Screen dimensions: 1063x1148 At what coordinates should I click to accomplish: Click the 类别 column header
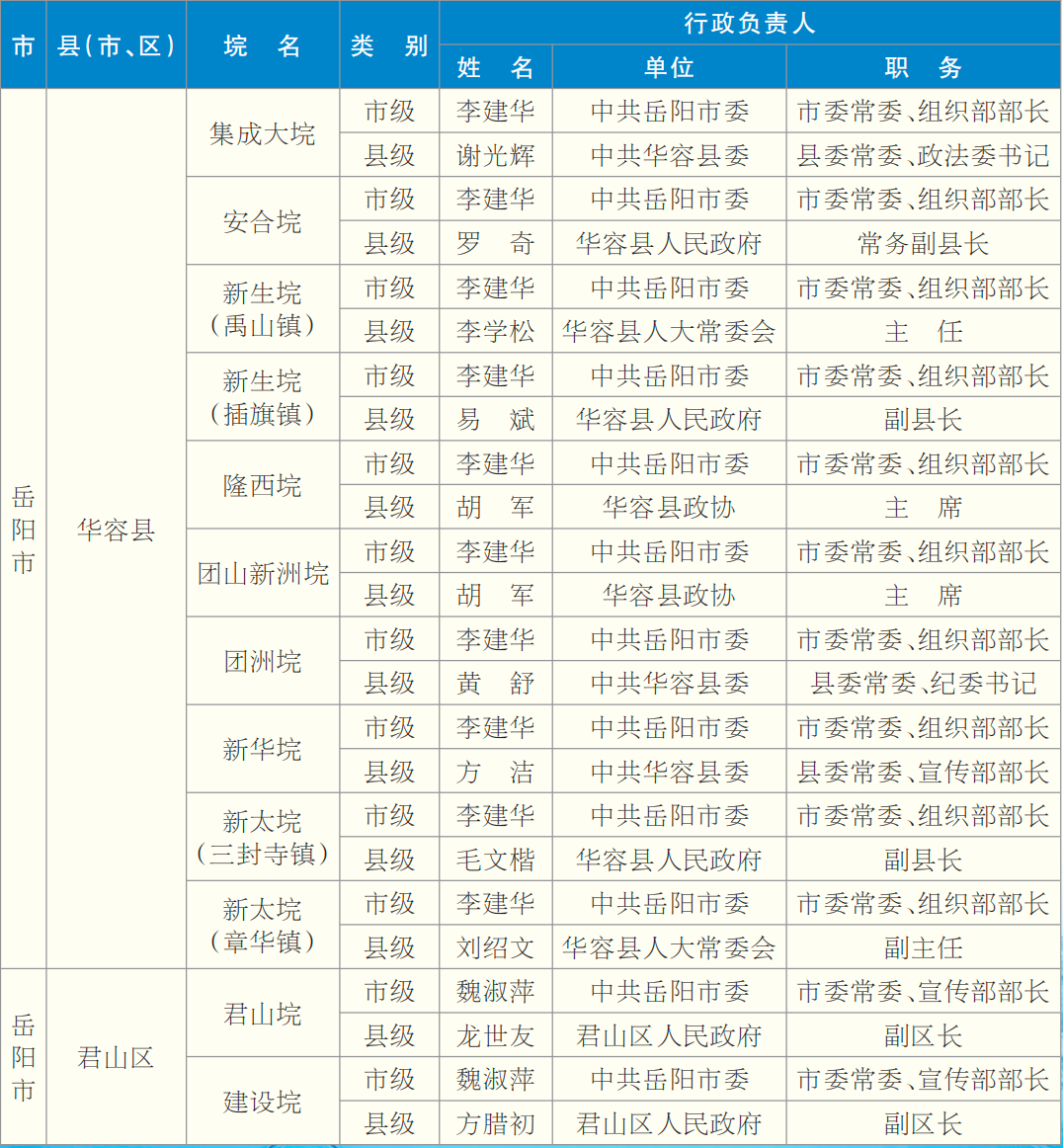[389, 45]
